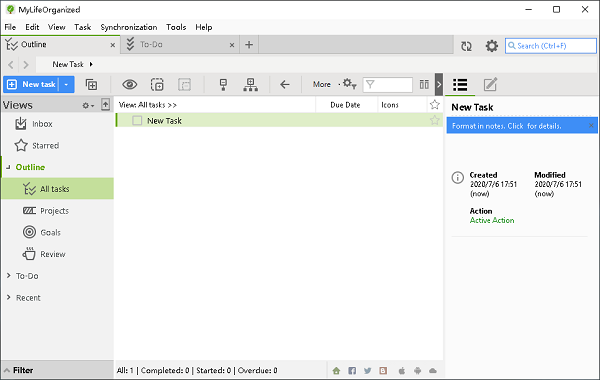Open settings gear in the tab bar

492,46
